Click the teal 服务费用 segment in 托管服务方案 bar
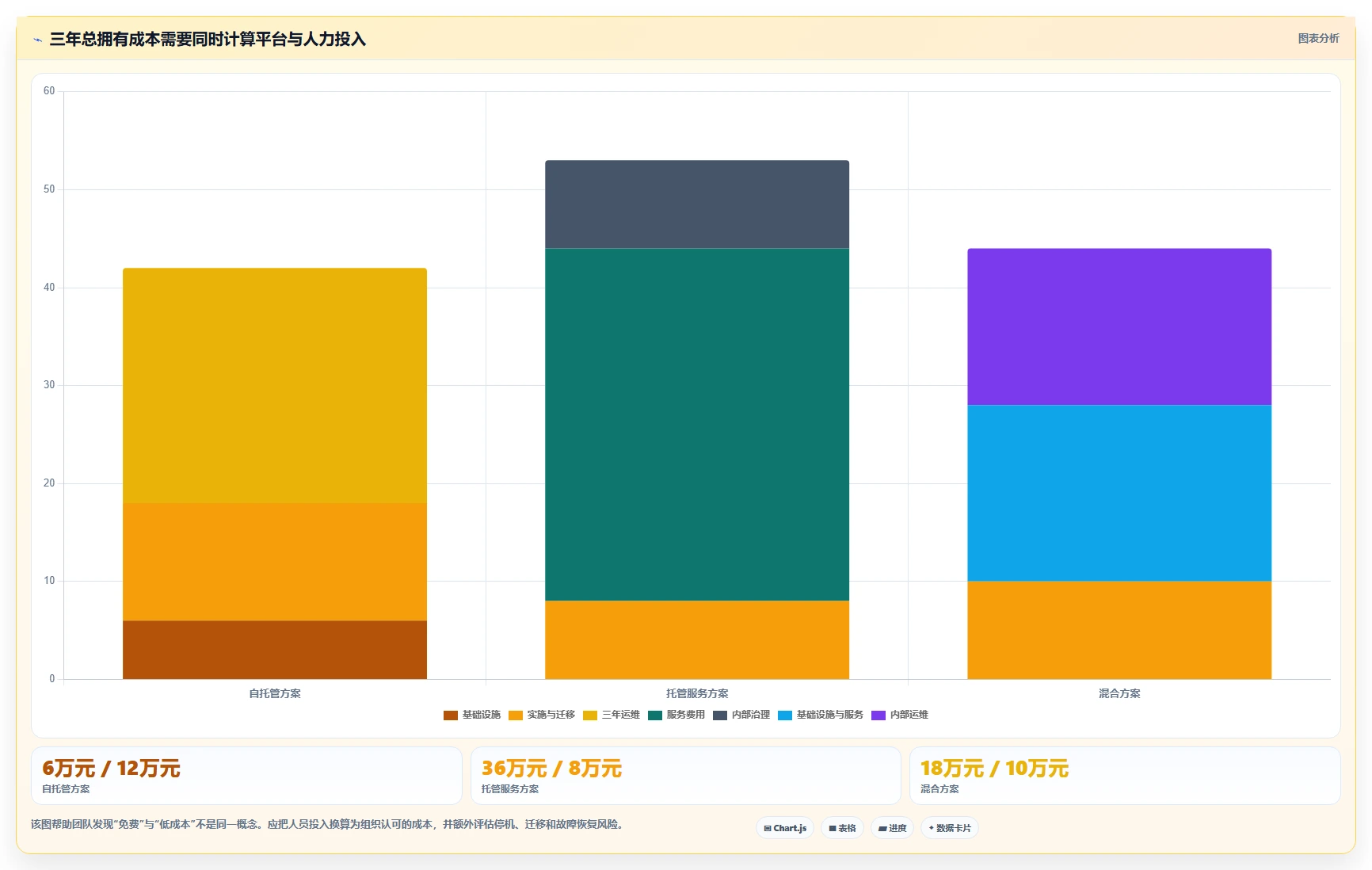1372x870 pixels. (x=697, y=425)
